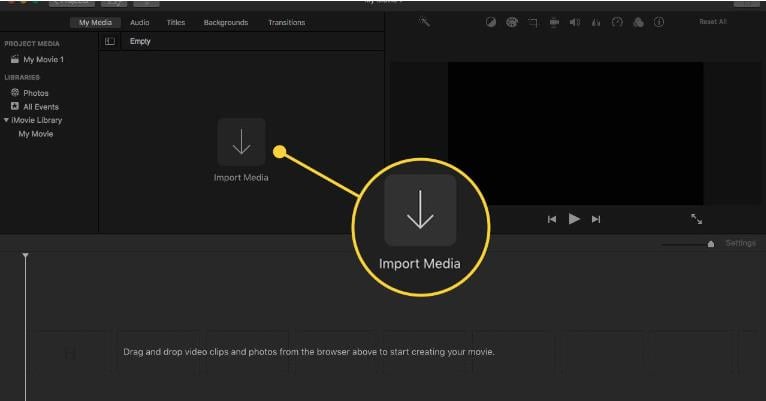Open the Transitions tab
This screenshot has width=766, height=401.
tap(286, 22)
